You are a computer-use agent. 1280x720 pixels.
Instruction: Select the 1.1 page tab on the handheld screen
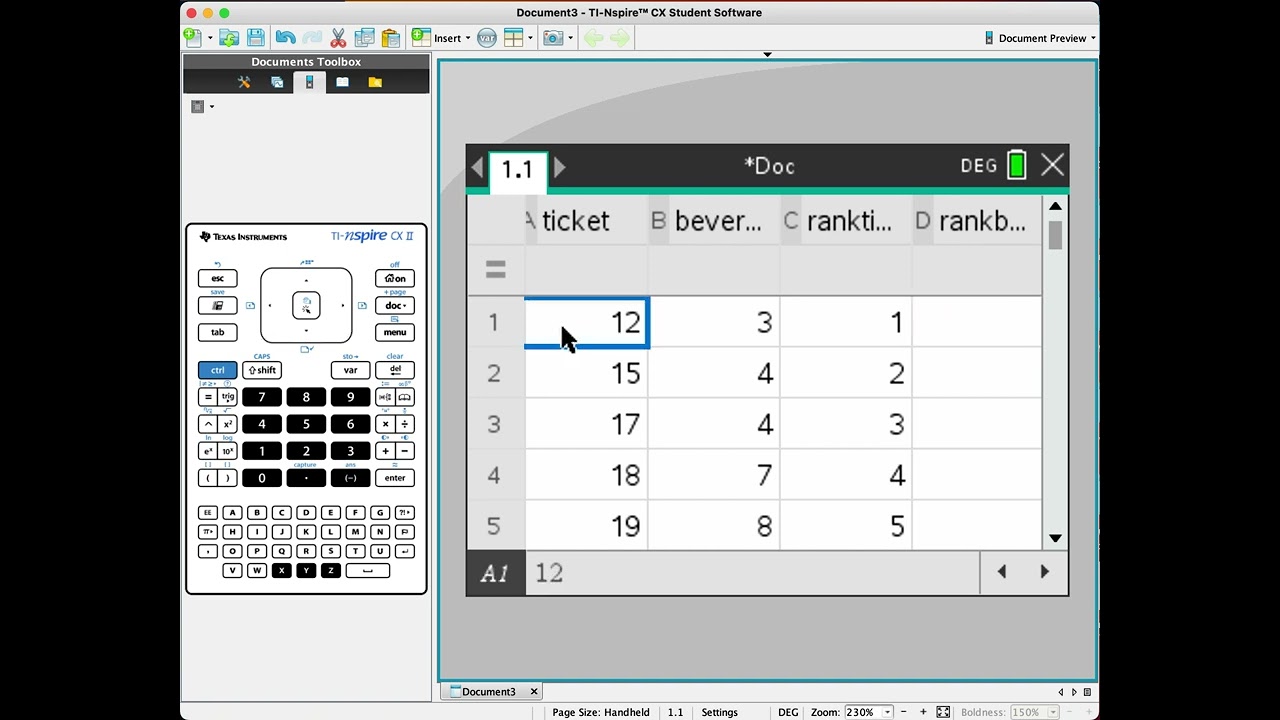(x=517, y=169)
